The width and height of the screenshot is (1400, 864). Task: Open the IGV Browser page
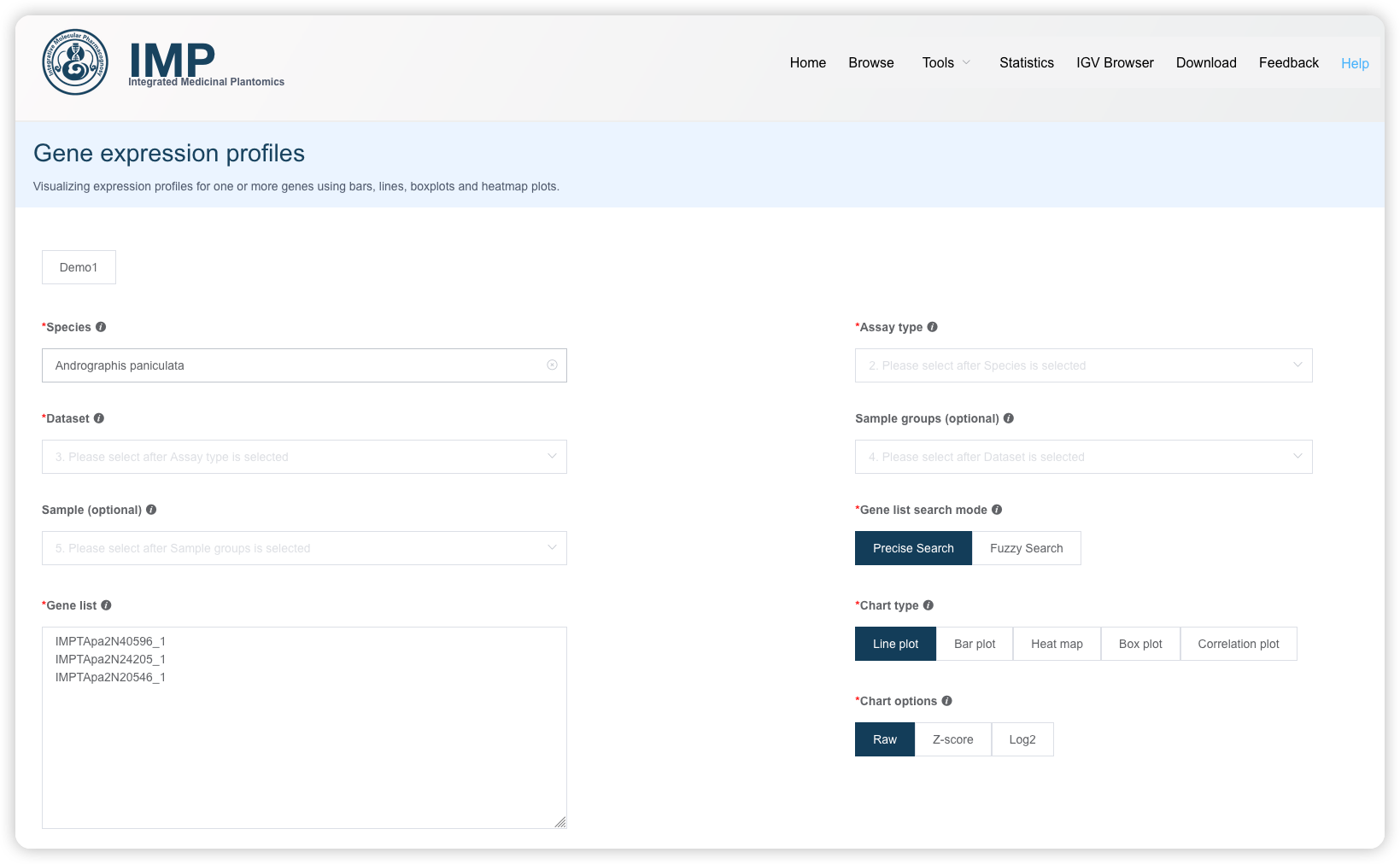click(1115, 62)
